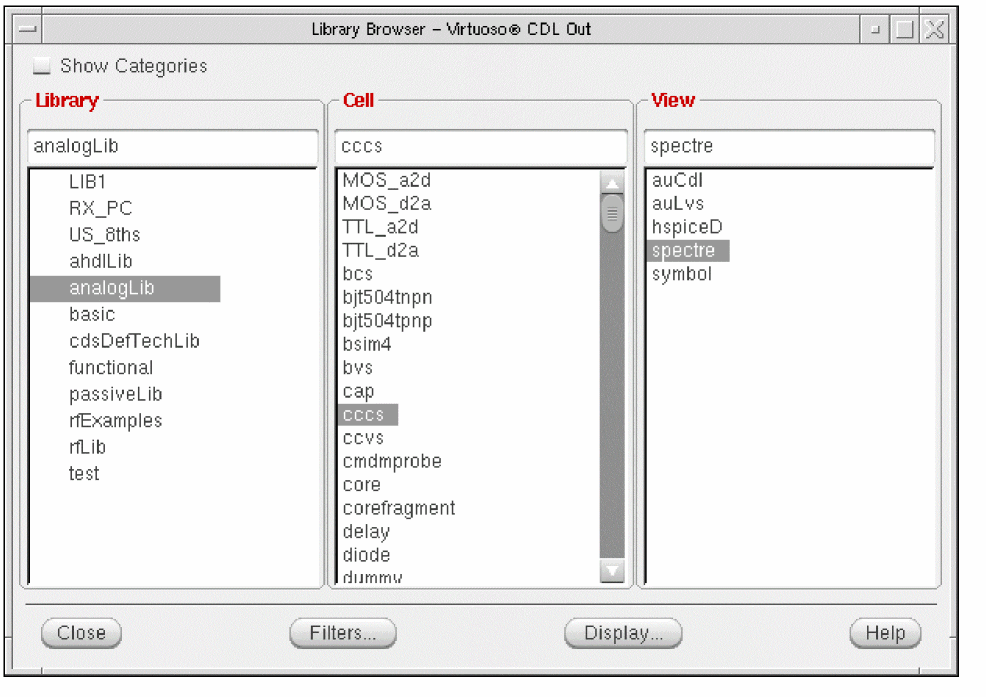Click the Library name input field

point(172,146)
